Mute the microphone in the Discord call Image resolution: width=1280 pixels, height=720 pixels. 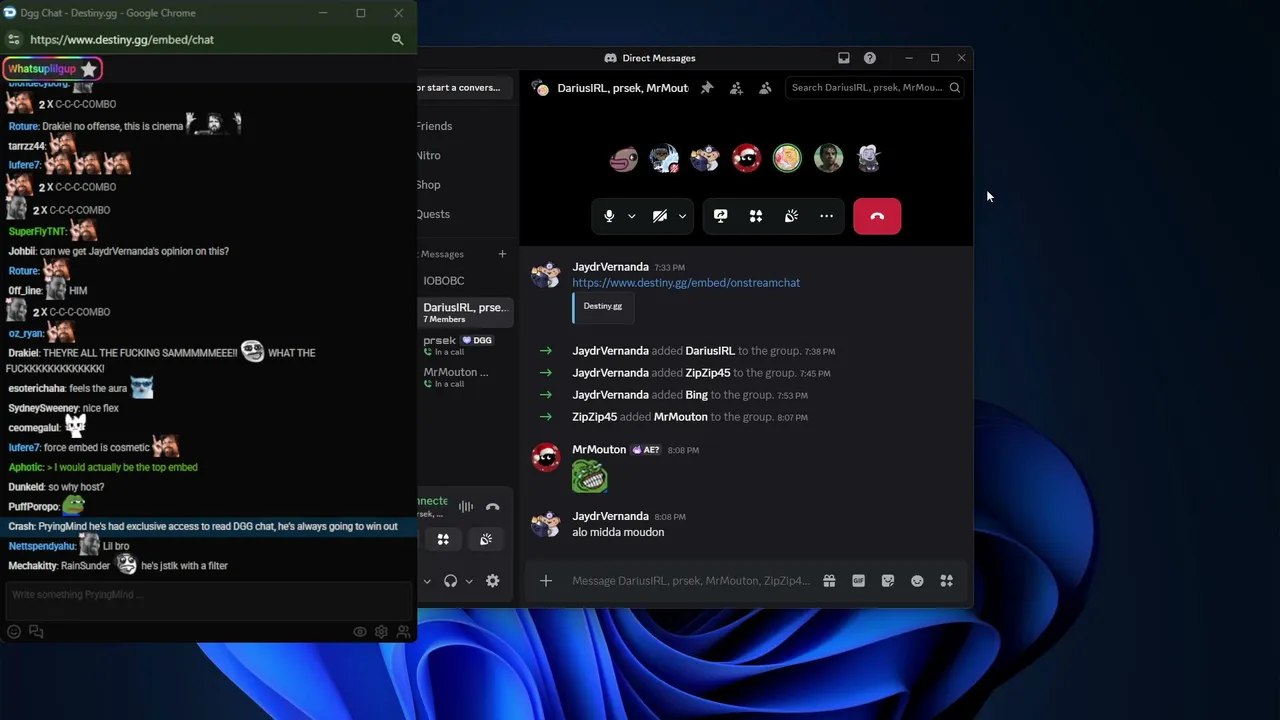tap(609, 216)
